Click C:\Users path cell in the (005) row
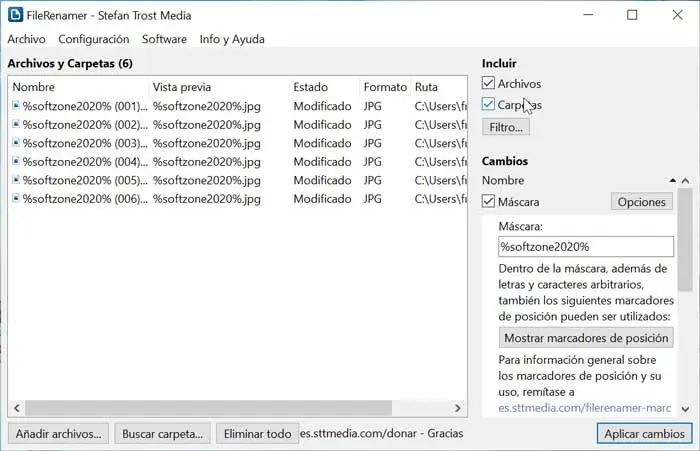Viewport: 700px width, 451px height. 441,180
